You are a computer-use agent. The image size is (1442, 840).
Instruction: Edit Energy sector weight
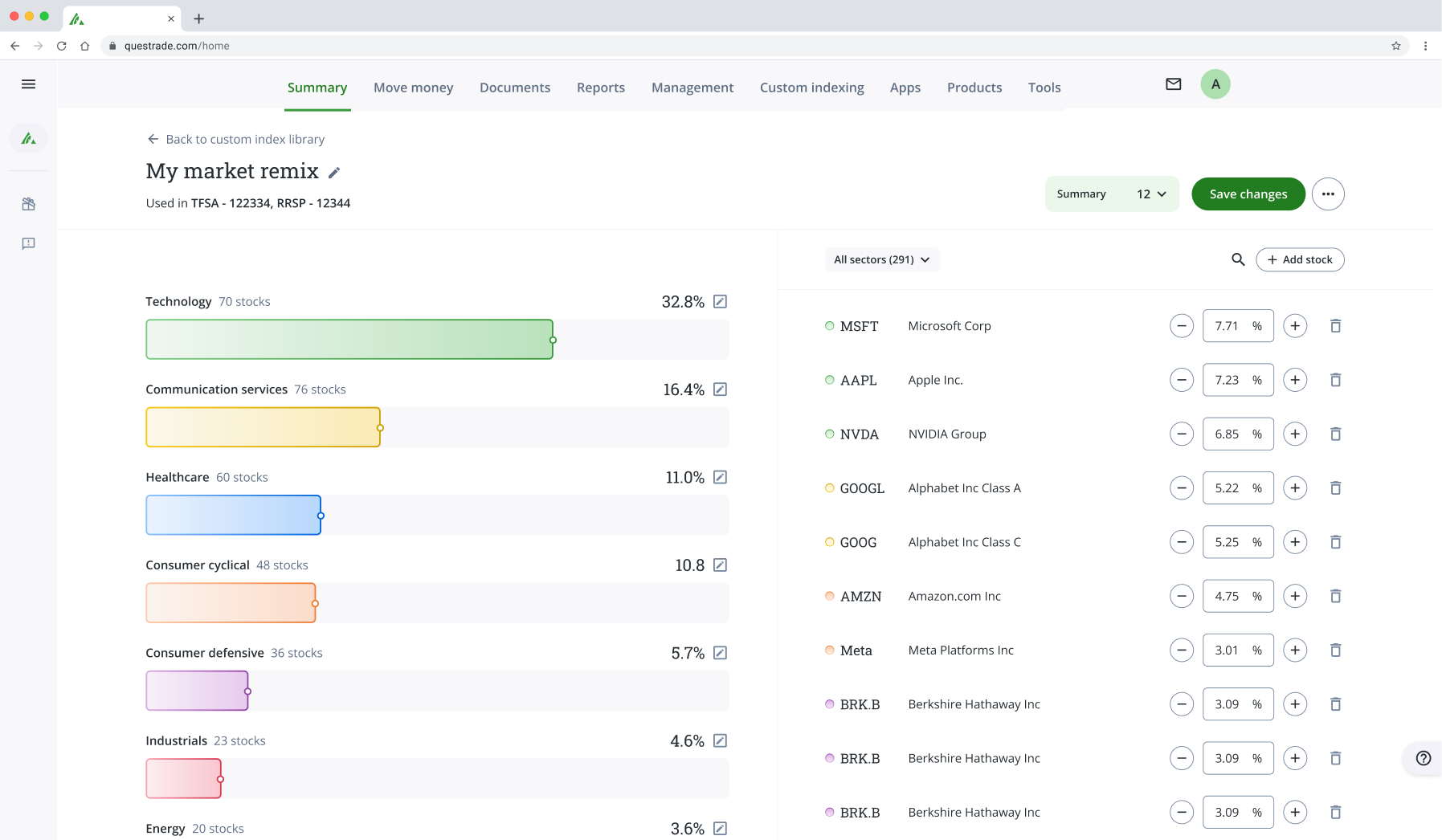click(x=721, y=829)
